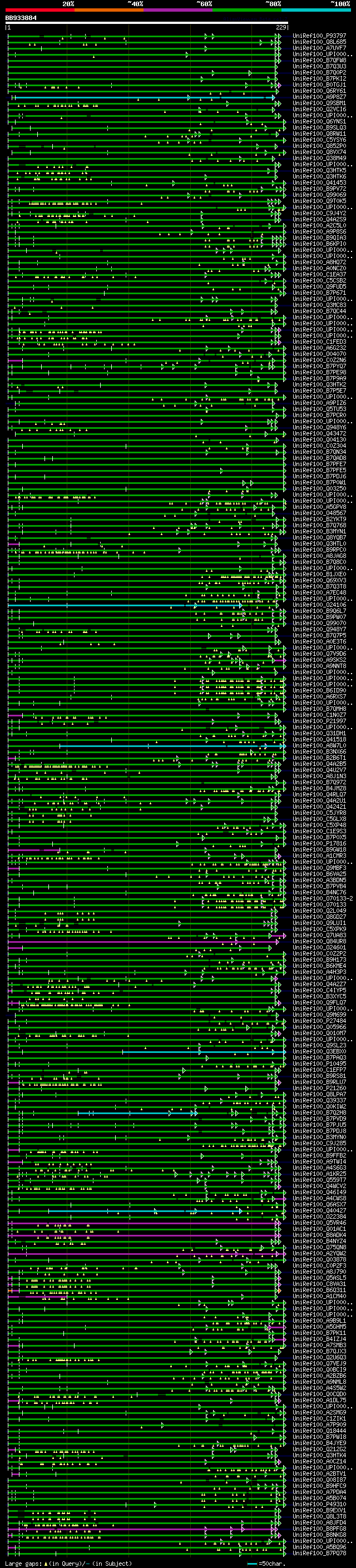
Task: Click the cyan ~100% identity legend bar
Action: pos(317,11)
